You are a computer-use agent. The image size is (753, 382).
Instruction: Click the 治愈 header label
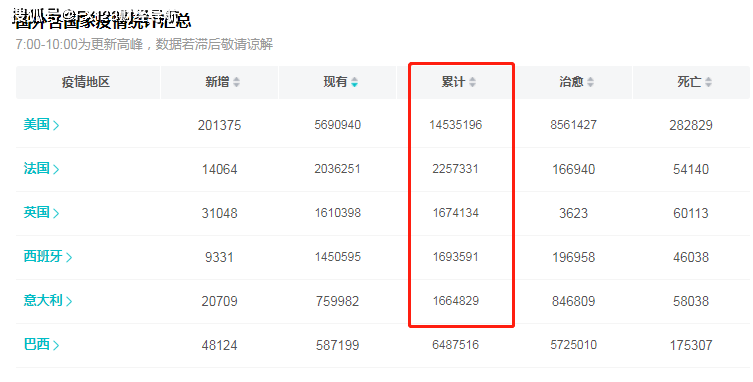pos(571,82)
